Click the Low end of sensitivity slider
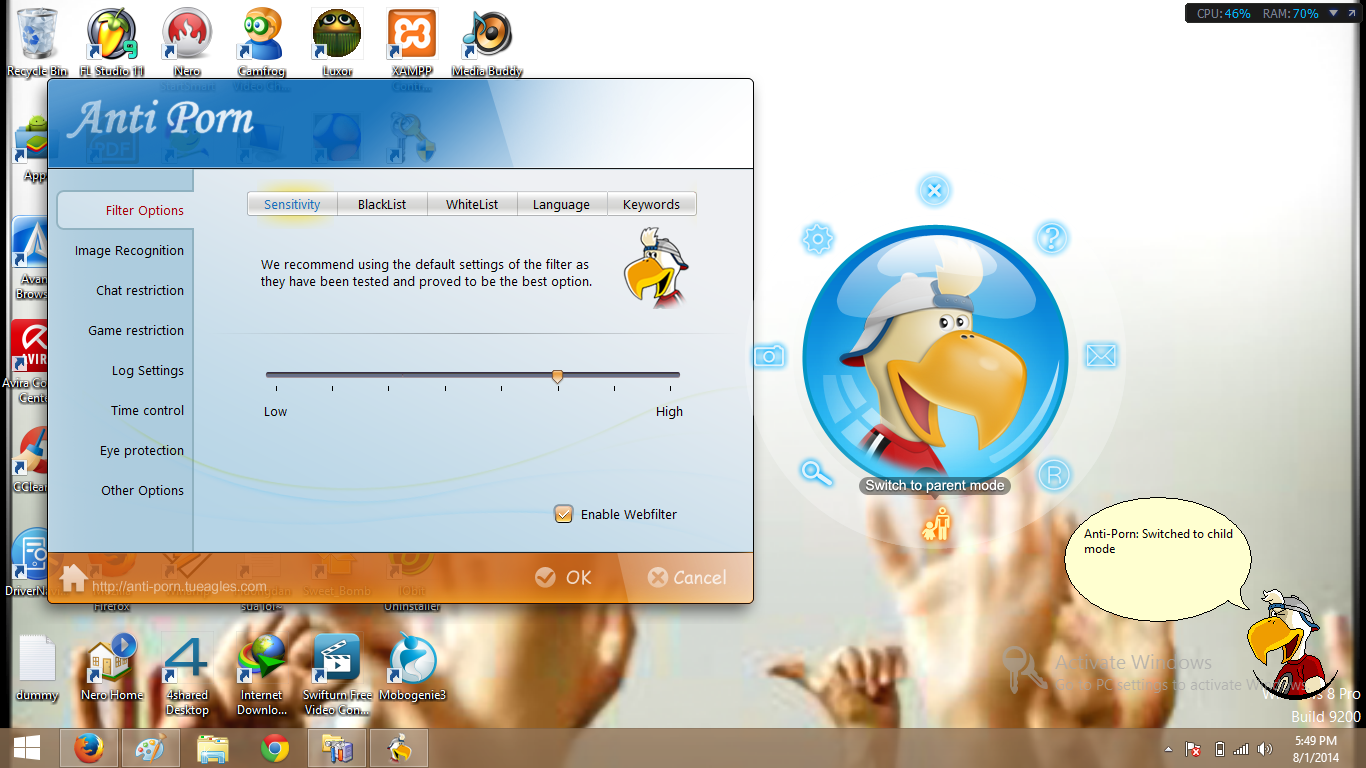The image size is (1366, 768). pos(275,411)
